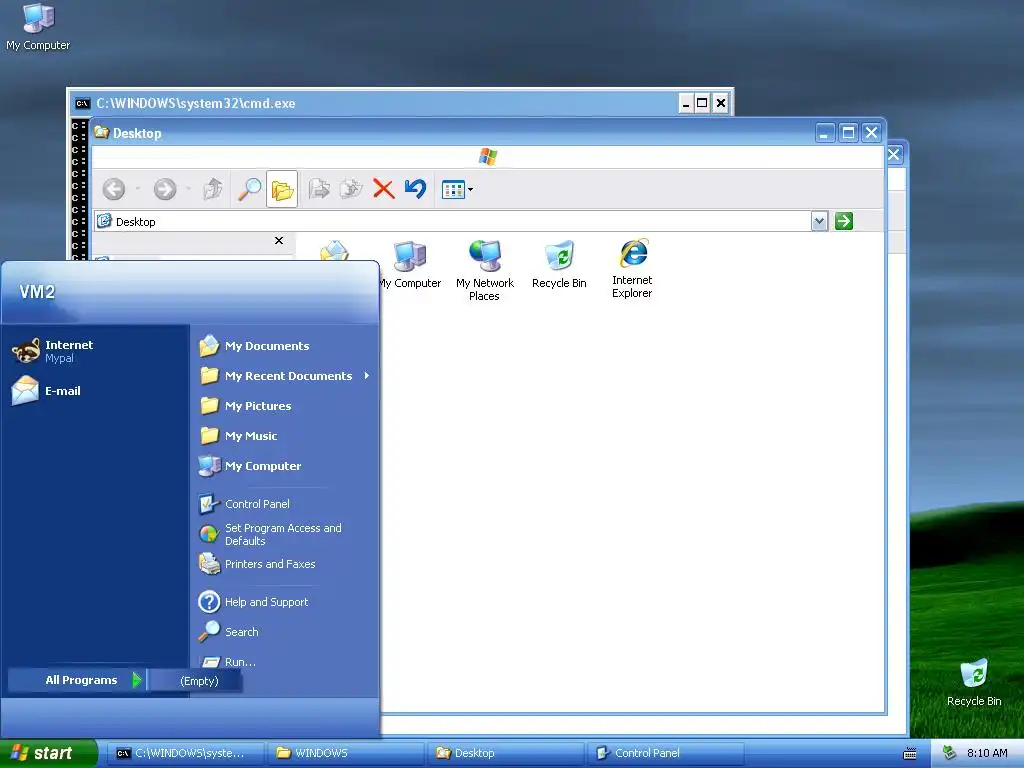Click the Forward arrow in Desktop window toolbar

(165, 189)
